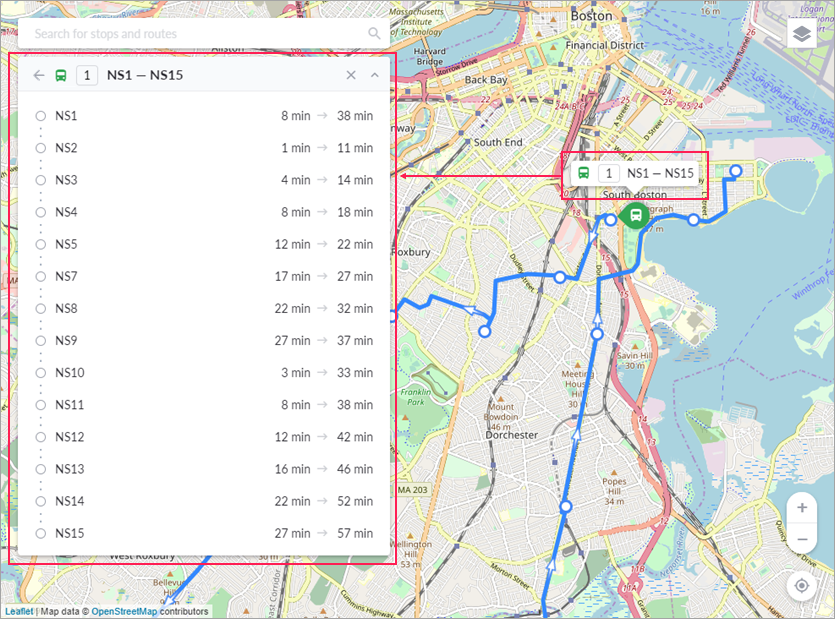Collapse the route stop list with chevron
The height and width of the screenshot is (619, 835).
pos(375,75)
